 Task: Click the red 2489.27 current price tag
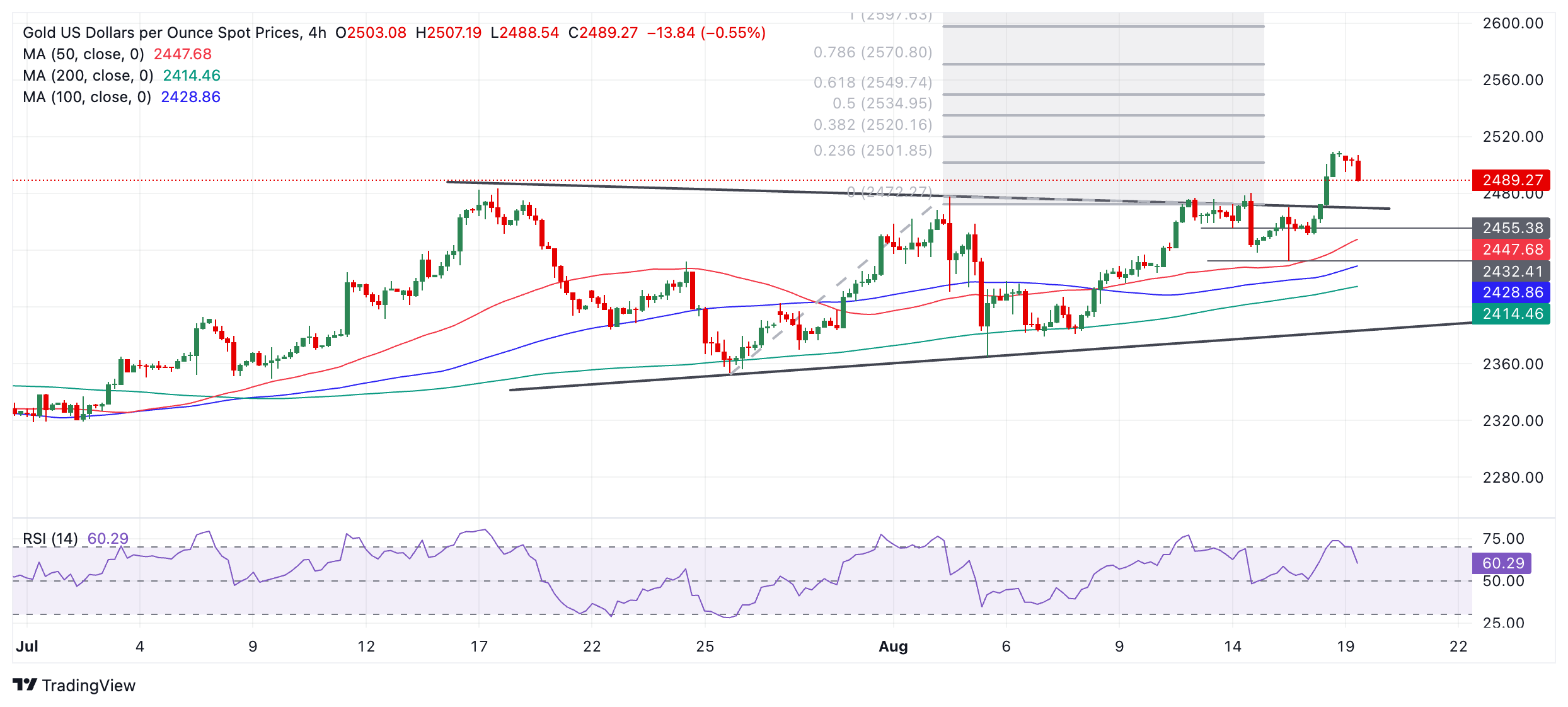(x=1511, y=180)
